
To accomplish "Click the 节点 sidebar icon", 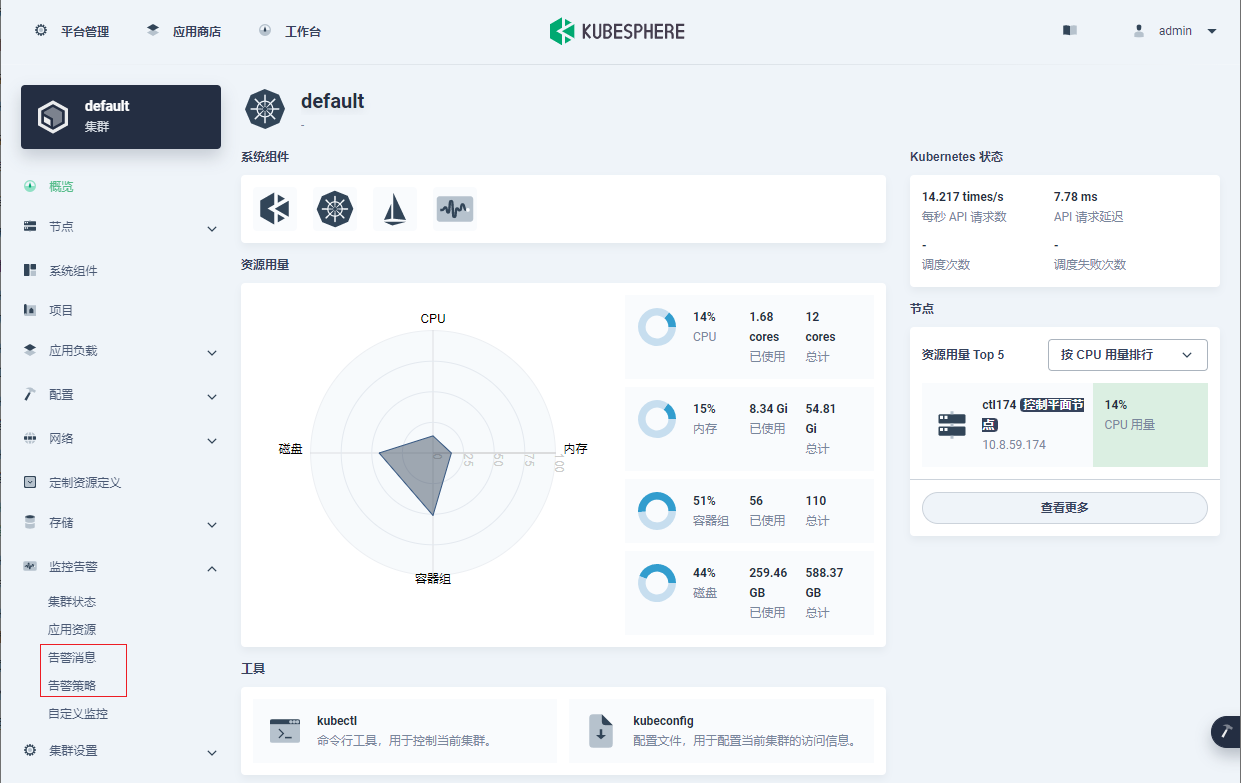I will pos(30,227).
